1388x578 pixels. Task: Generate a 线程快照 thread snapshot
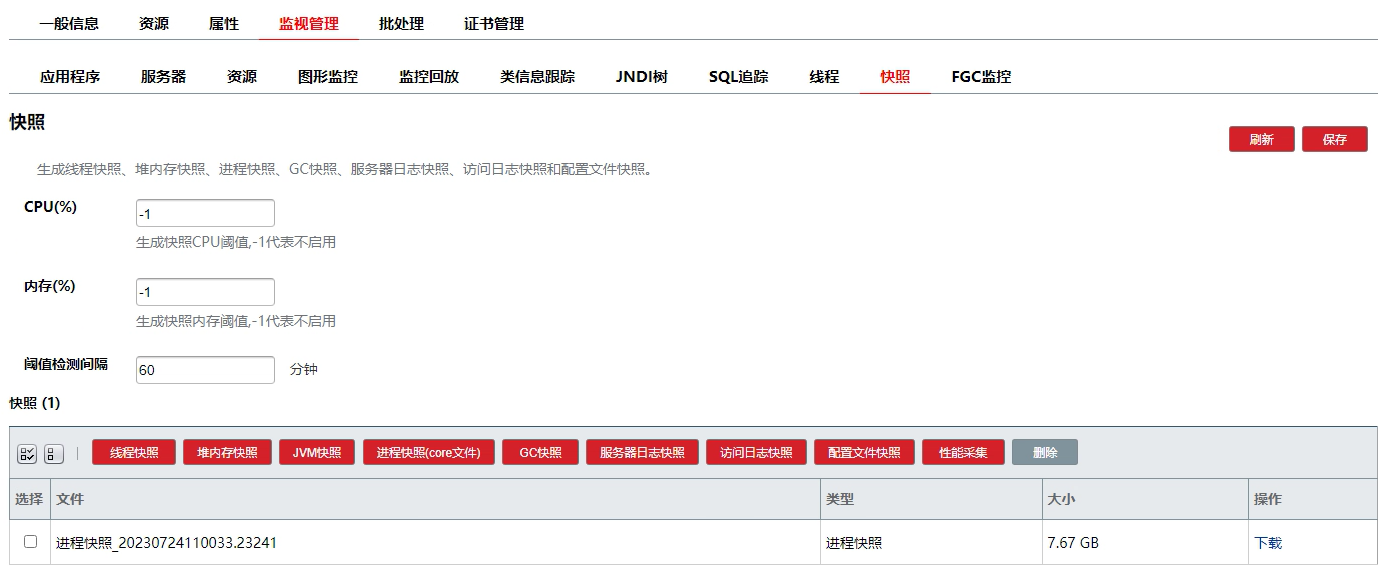click(x=134, y=453)
